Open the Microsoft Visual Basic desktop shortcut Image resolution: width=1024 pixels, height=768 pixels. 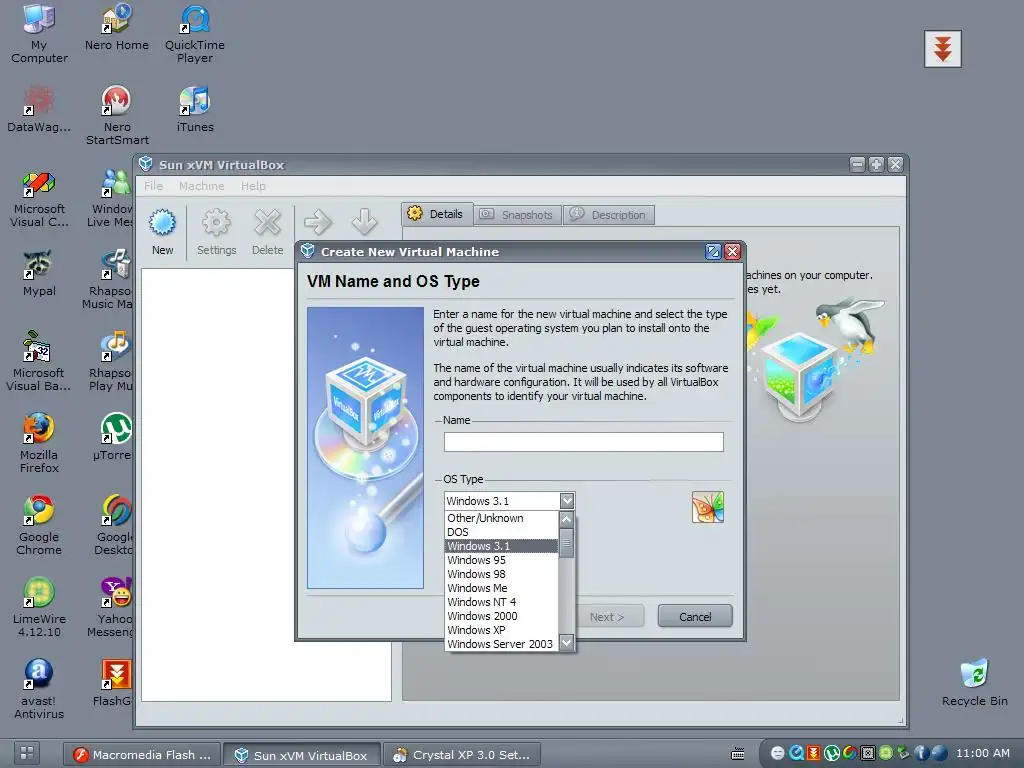[39, 362]
